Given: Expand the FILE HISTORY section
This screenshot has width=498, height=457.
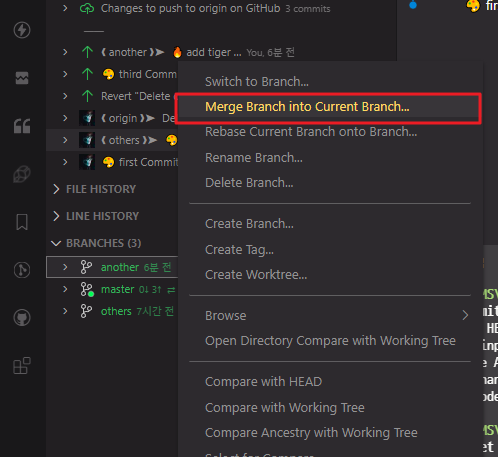Looking at the screenshot, I should tap(56, 189).
